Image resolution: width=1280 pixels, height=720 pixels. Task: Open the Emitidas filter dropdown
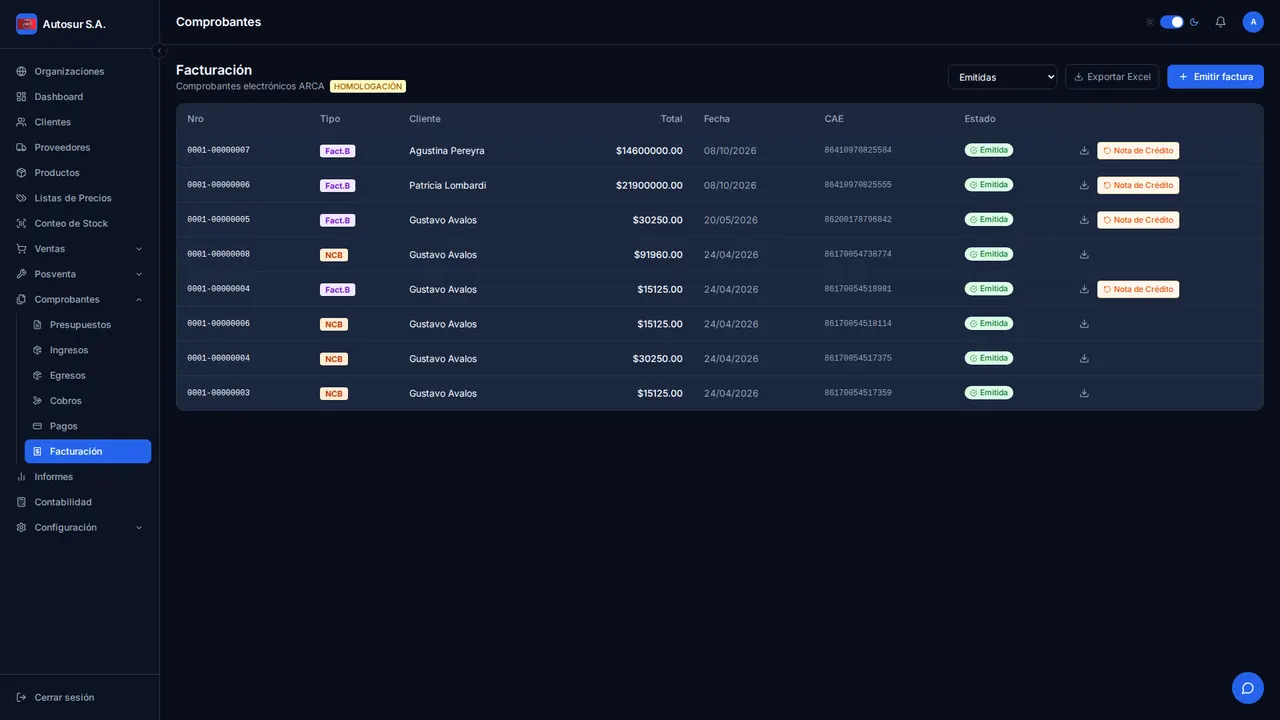tap(1002, 77)
